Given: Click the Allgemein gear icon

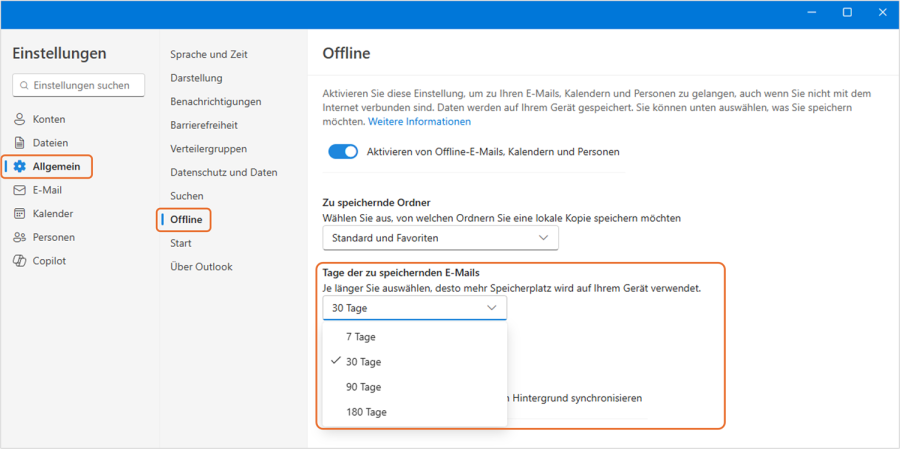Looking at the screenshot, I should tap(20, 167).
